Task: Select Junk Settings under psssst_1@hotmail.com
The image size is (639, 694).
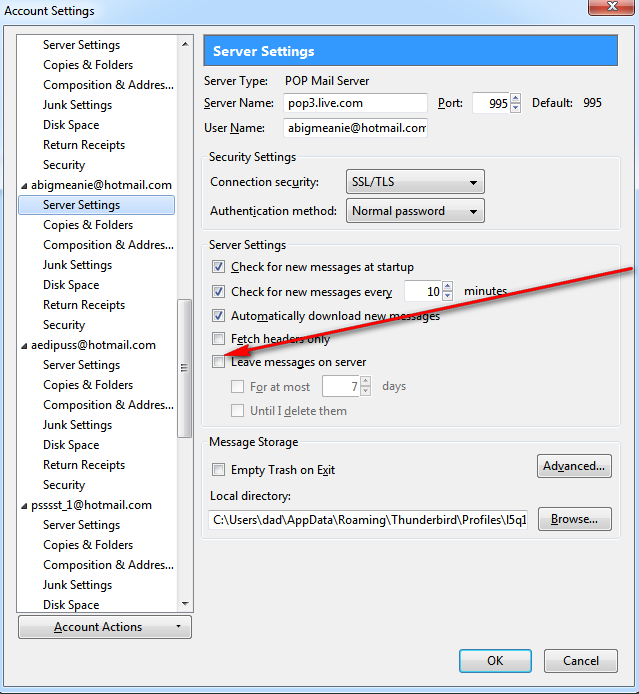Action: 77,585
